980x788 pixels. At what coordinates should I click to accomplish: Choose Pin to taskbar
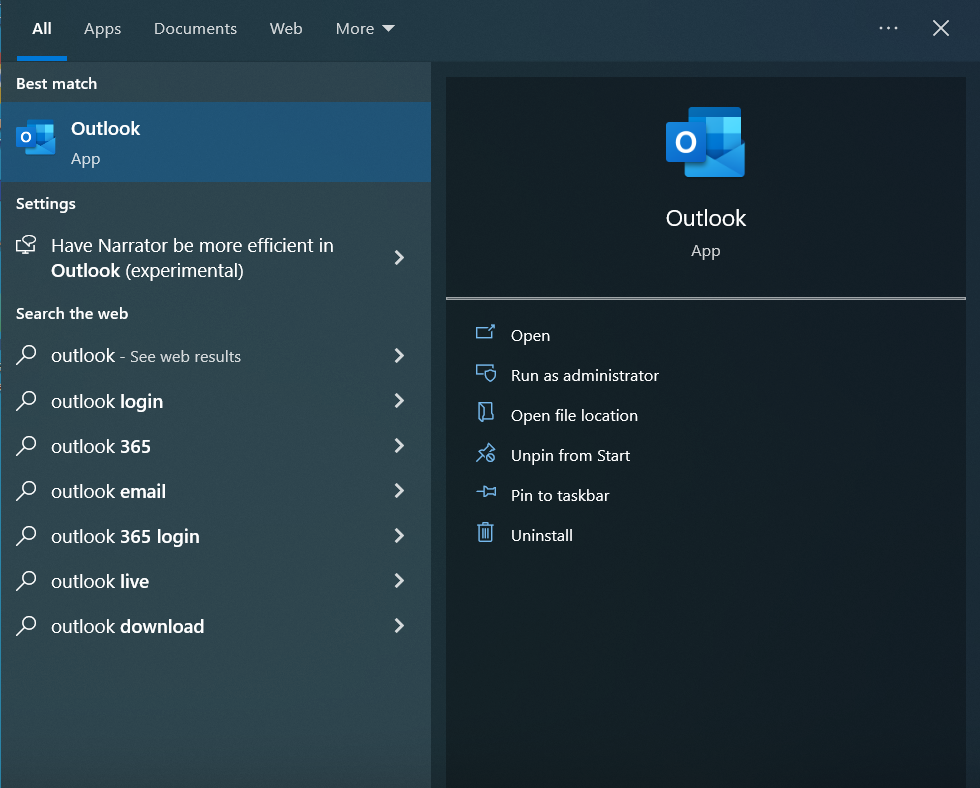point(559,496)
